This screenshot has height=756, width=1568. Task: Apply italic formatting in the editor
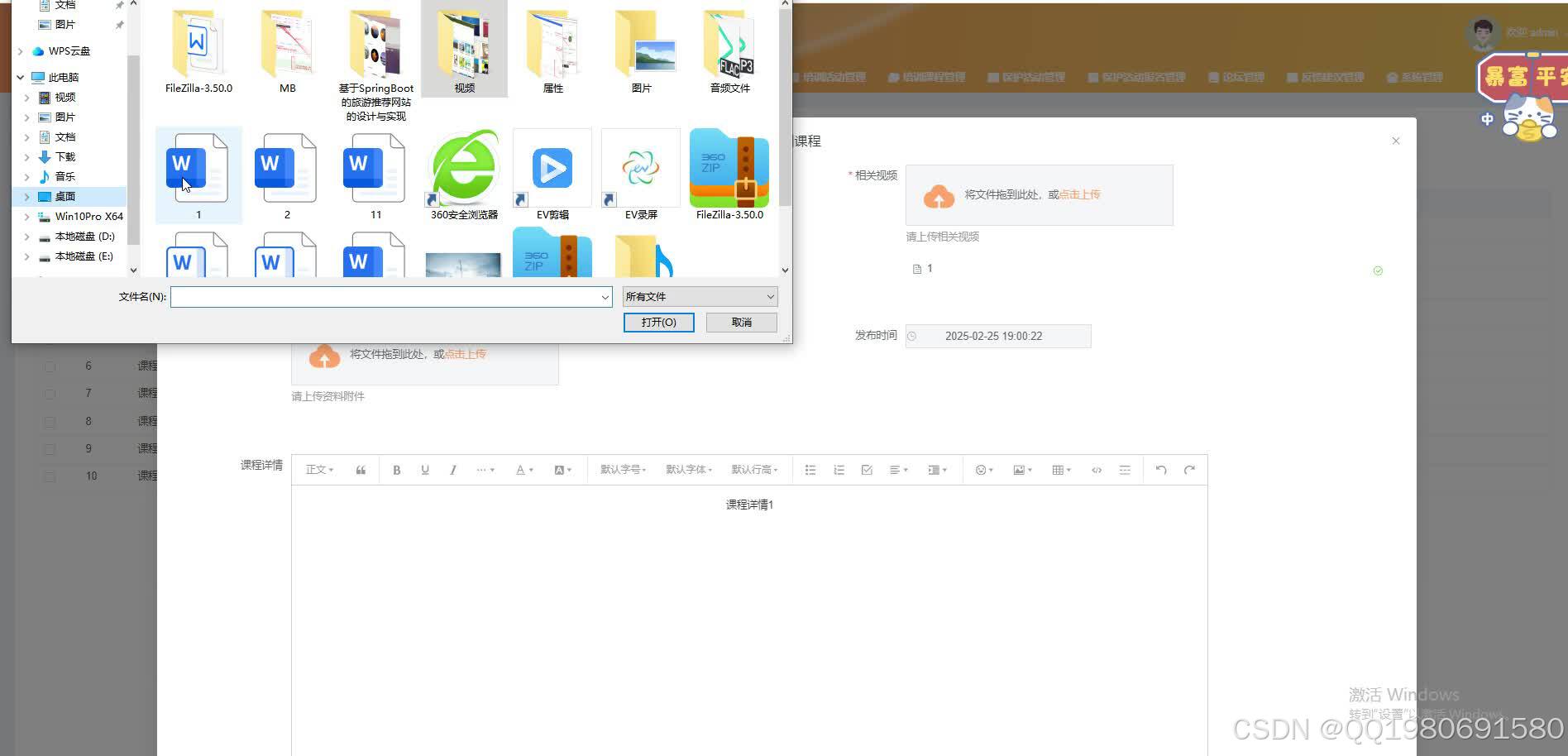(x=453, y=469)
